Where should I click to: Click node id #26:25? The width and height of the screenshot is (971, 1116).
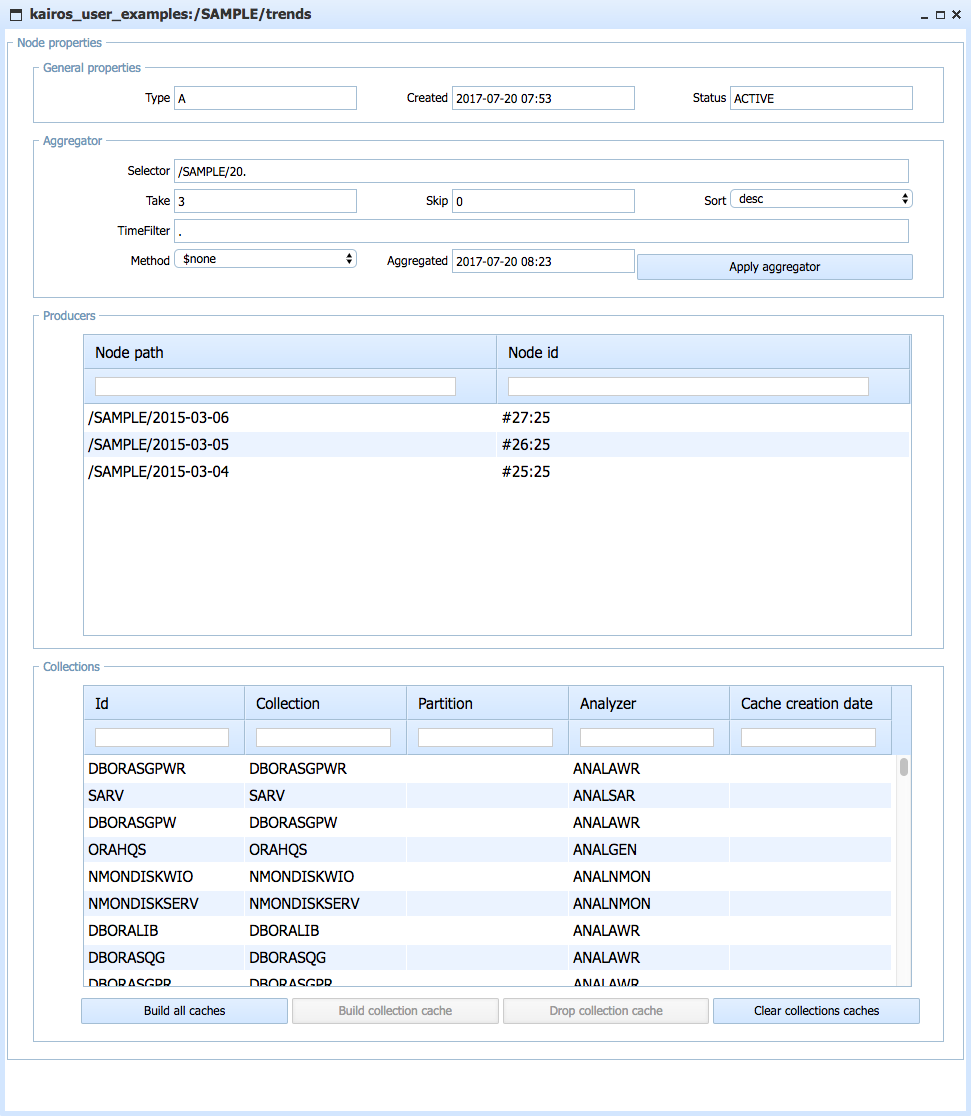tap(526, 445)
